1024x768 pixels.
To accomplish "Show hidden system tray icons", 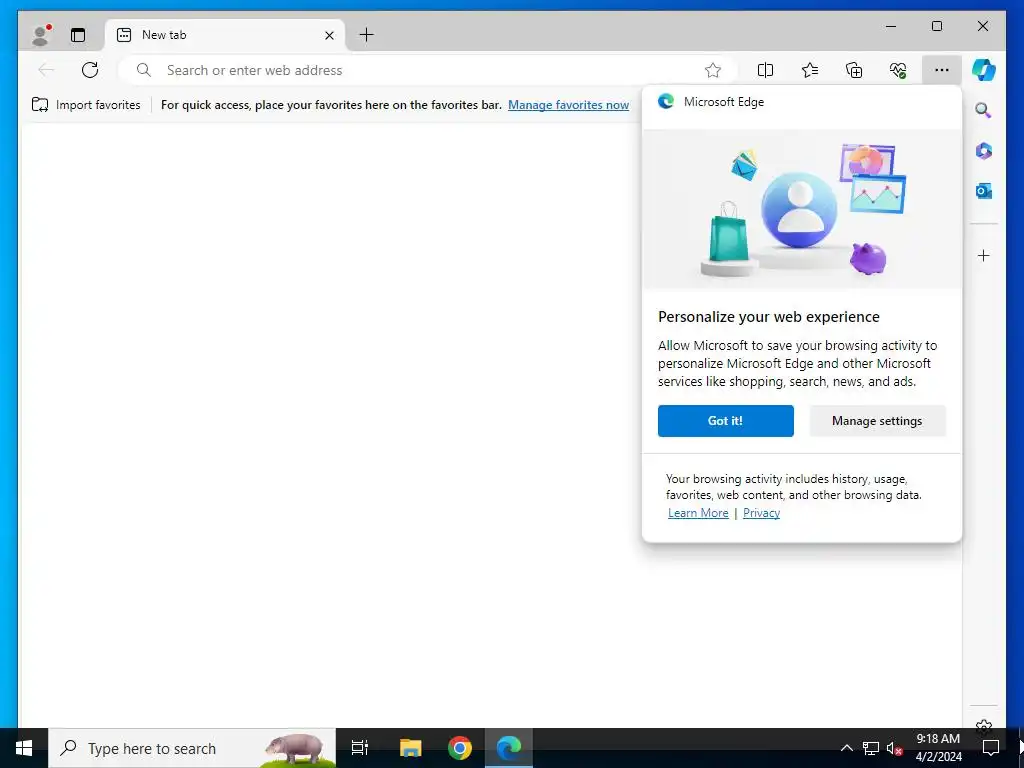I will [846, 748].
